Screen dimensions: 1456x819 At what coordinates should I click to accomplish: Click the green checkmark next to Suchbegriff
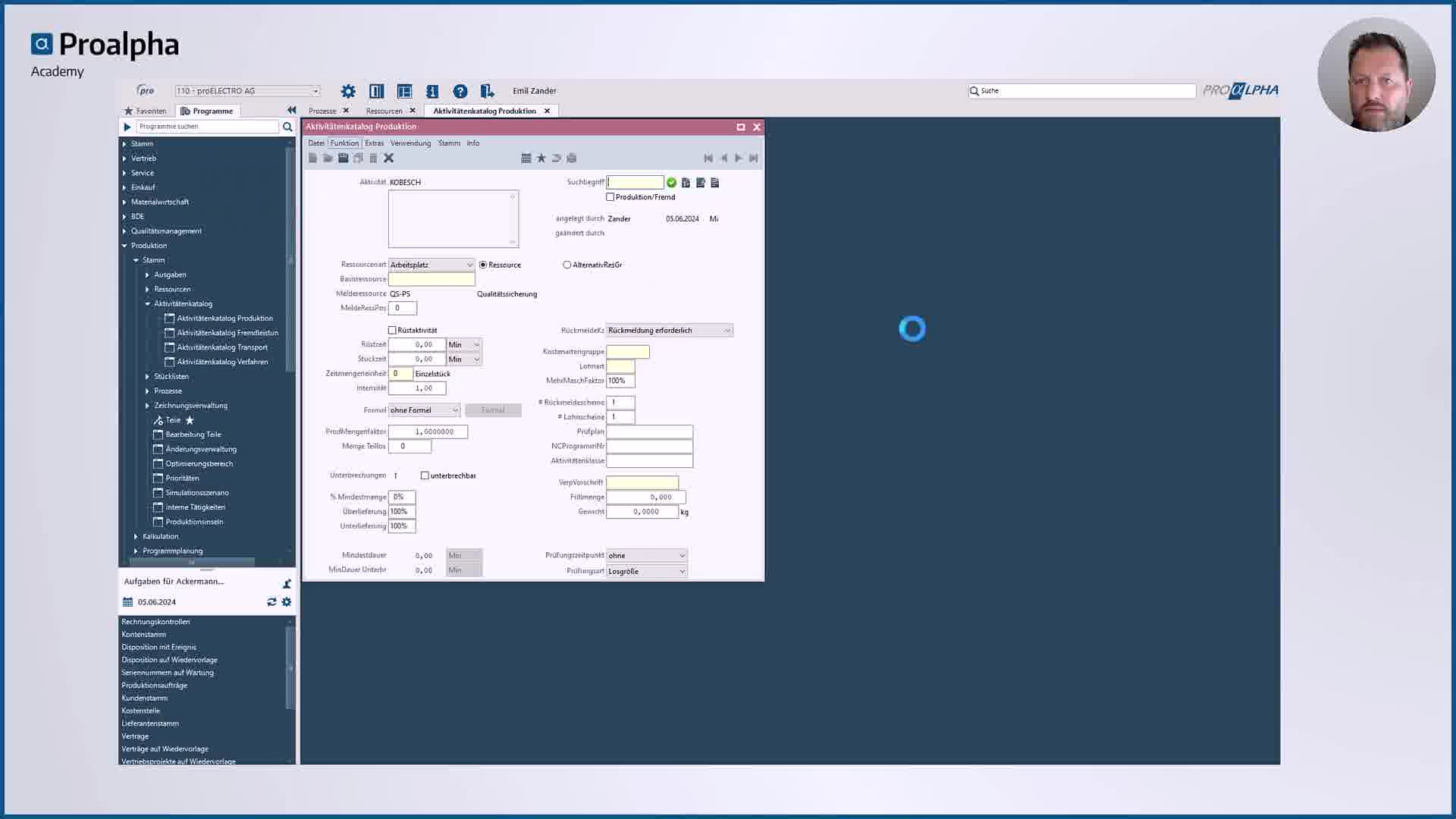click(671, 183)
